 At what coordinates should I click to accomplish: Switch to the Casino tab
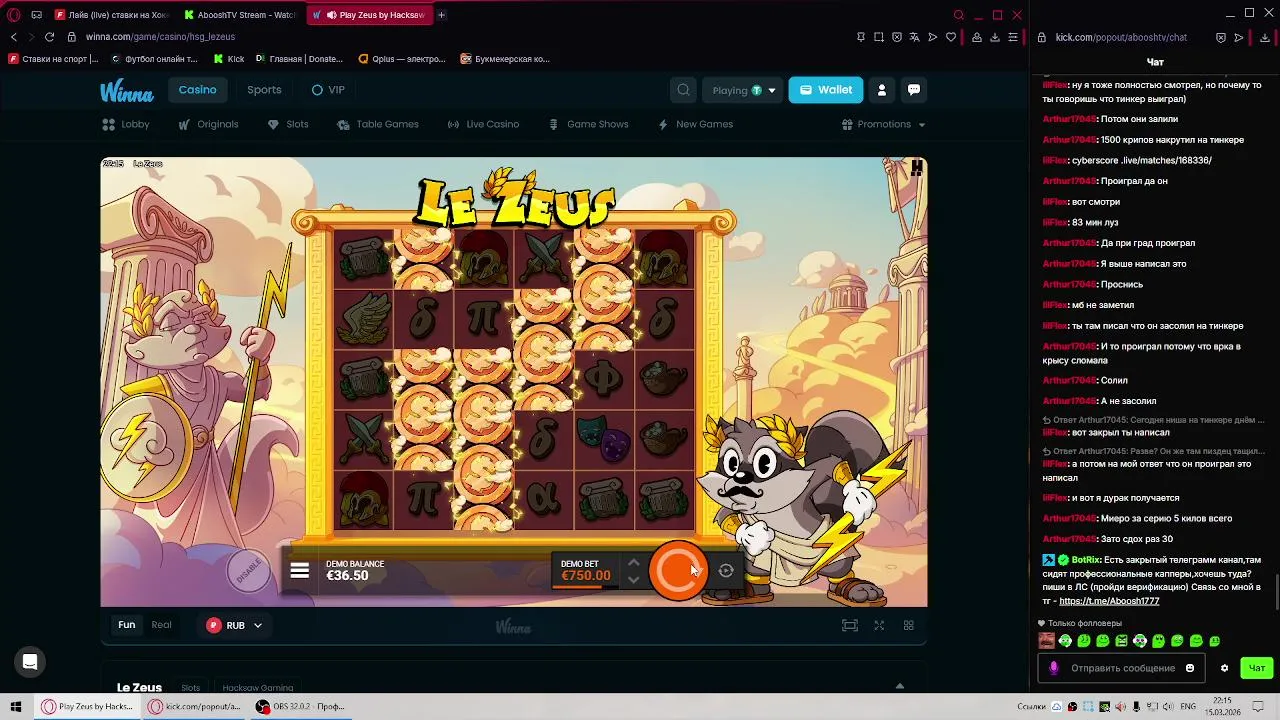[x=197, y=90]
